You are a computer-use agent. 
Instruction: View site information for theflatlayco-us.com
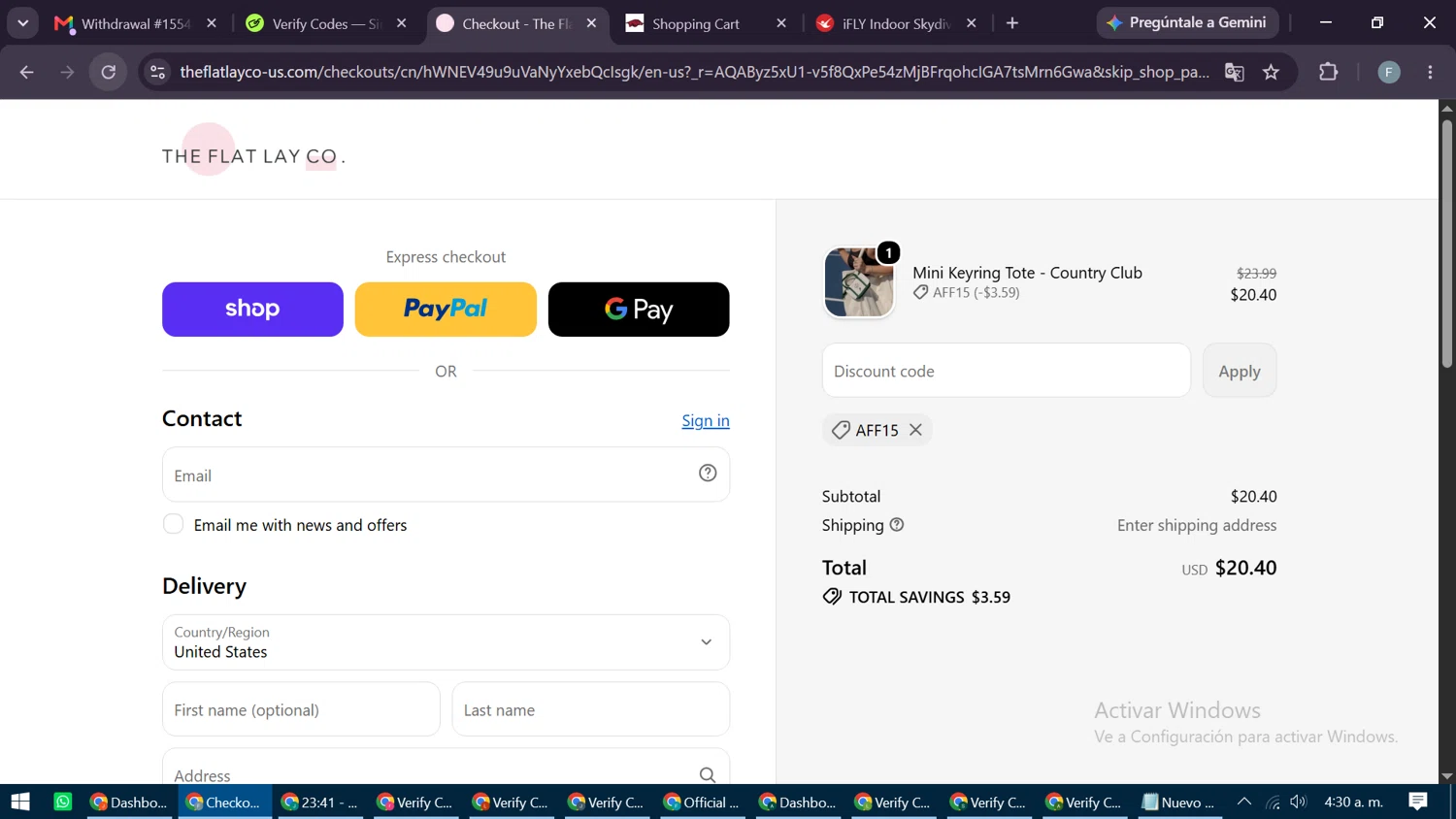coord(158,72)
